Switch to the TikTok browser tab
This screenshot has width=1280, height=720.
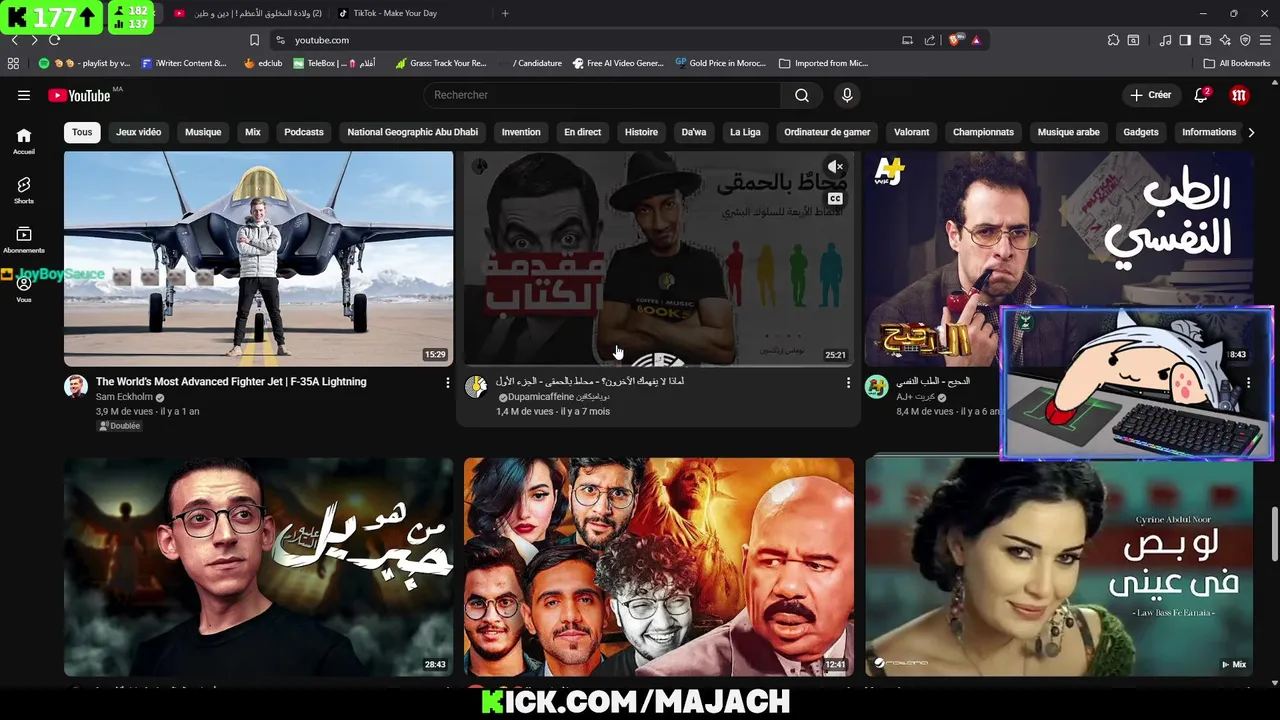point(395,13)
